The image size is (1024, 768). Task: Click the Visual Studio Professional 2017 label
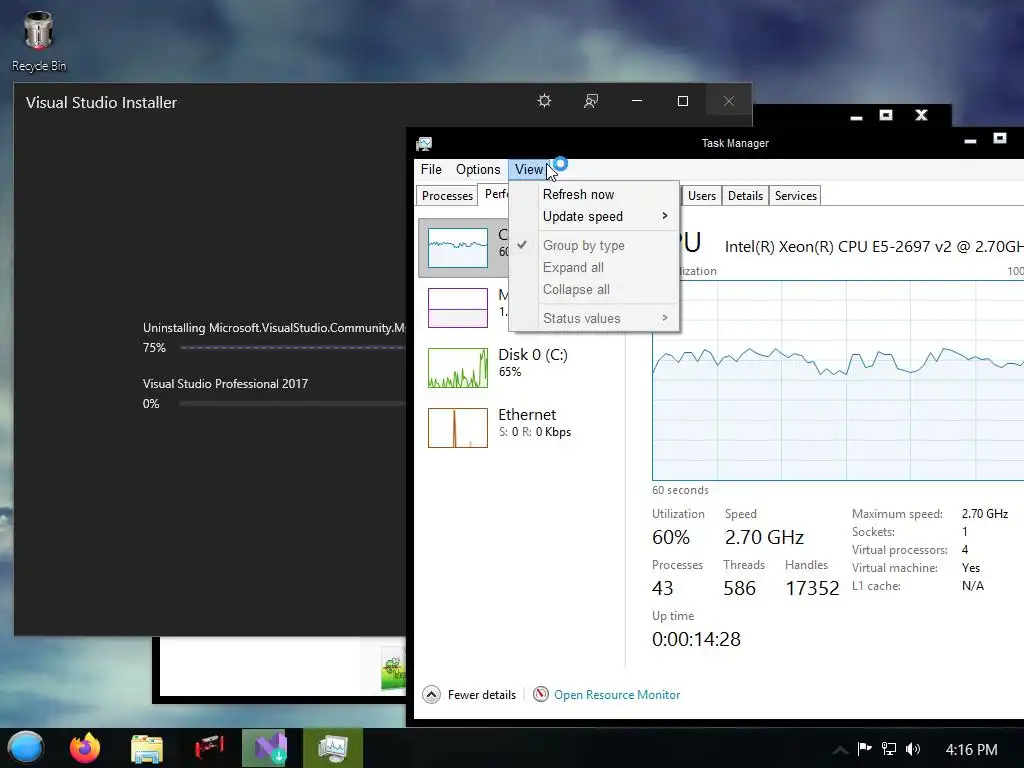point(225,383)
